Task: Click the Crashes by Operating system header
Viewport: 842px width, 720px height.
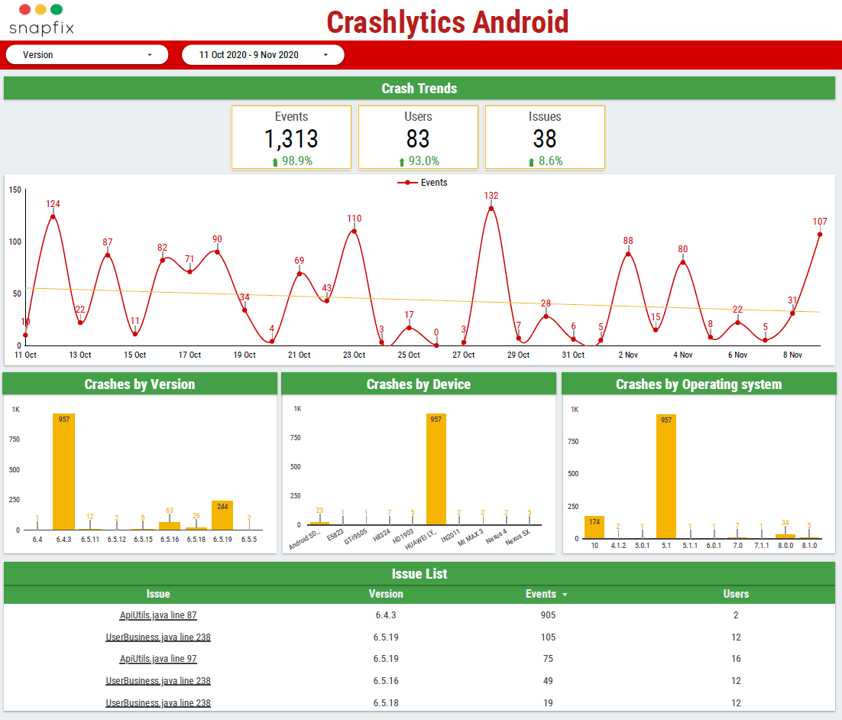Action: [699, 384]
